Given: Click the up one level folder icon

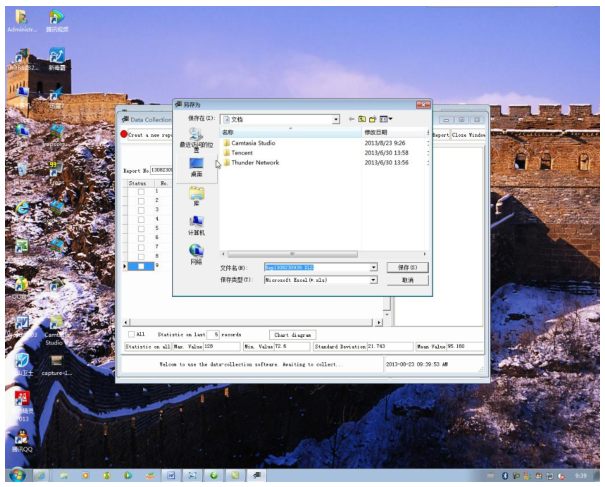Looking at the screenshot, I should [361, 119].
